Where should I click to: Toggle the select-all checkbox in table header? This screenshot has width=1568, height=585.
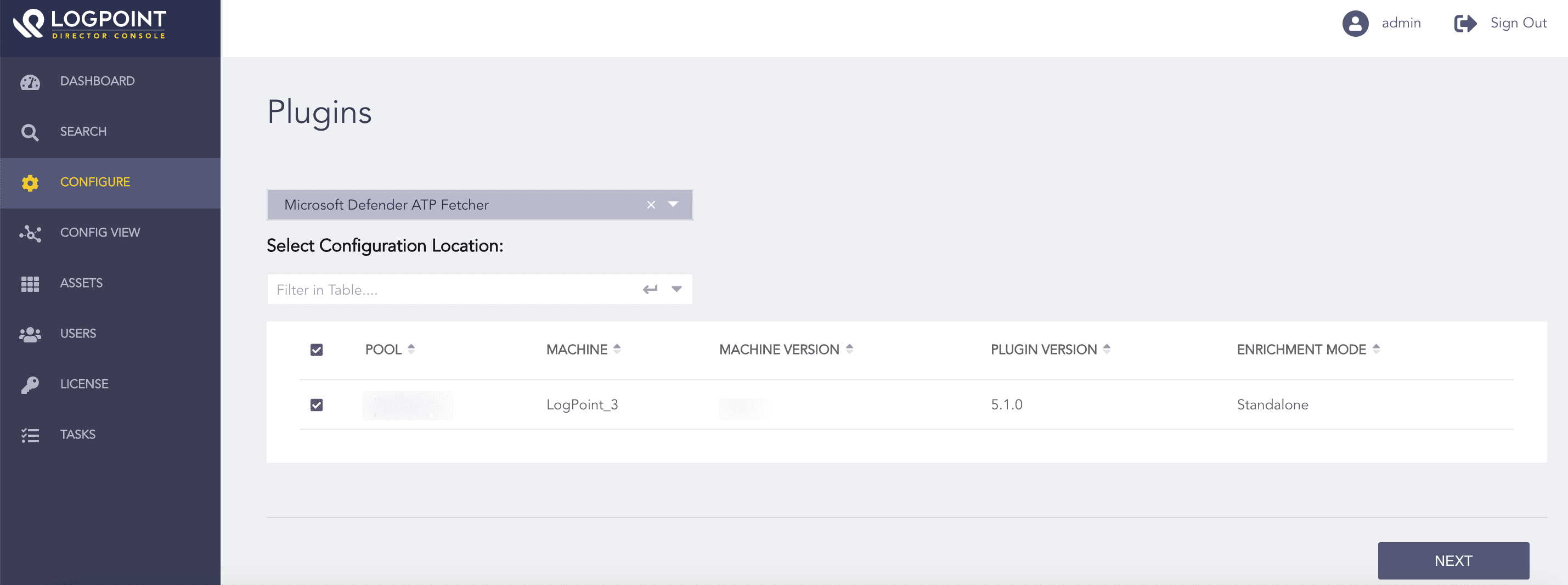[x=317, y=350]
